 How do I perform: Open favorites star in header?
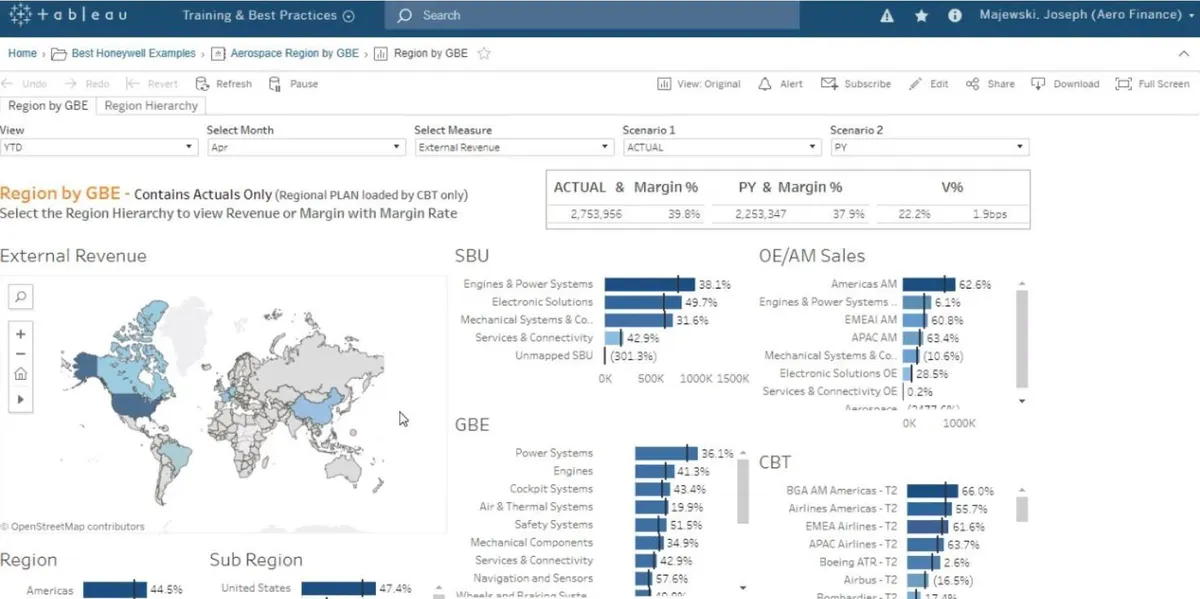(921, 16)
